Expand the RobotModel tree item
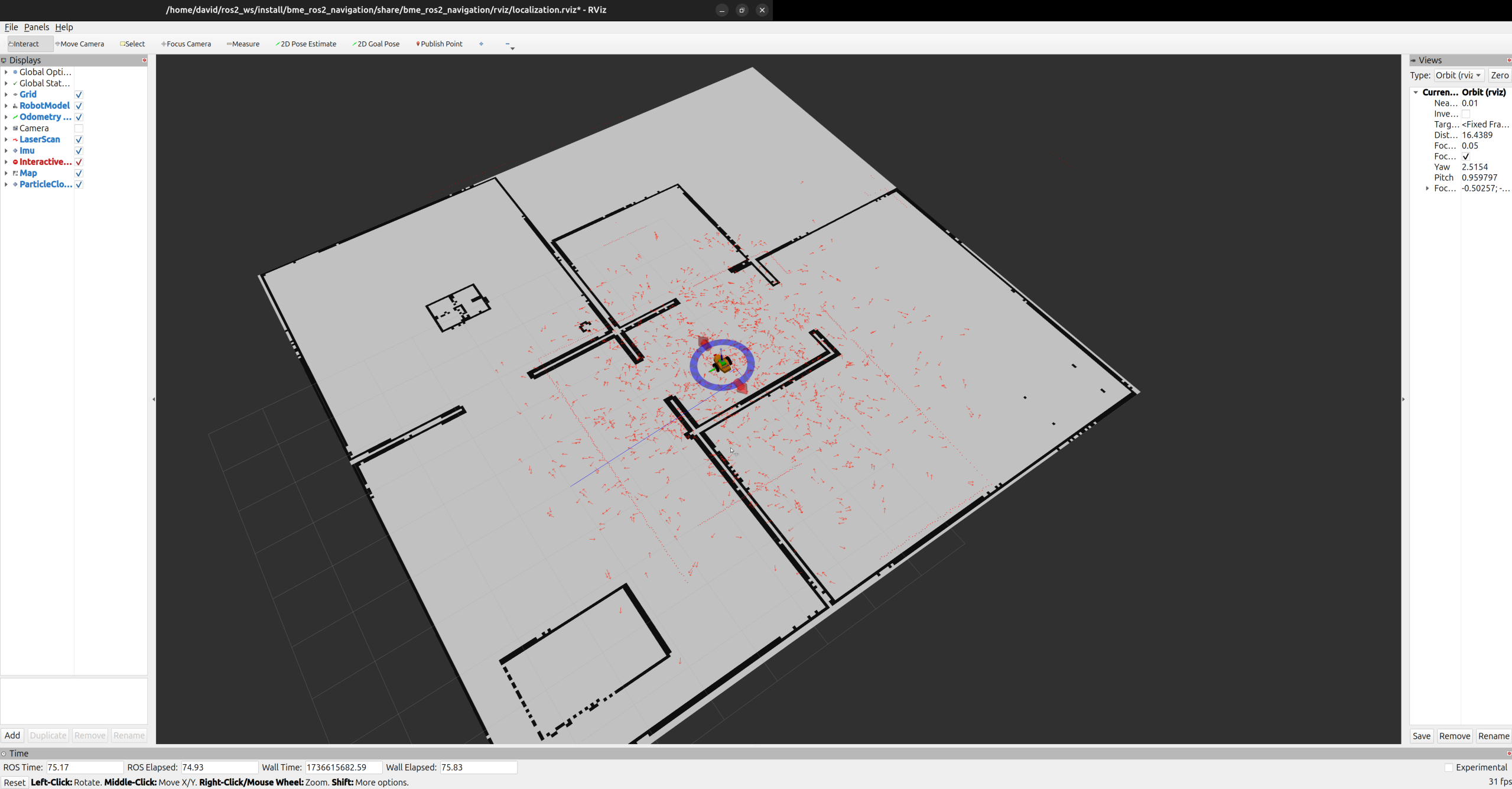1512x789 pixels. pos(6,106)
